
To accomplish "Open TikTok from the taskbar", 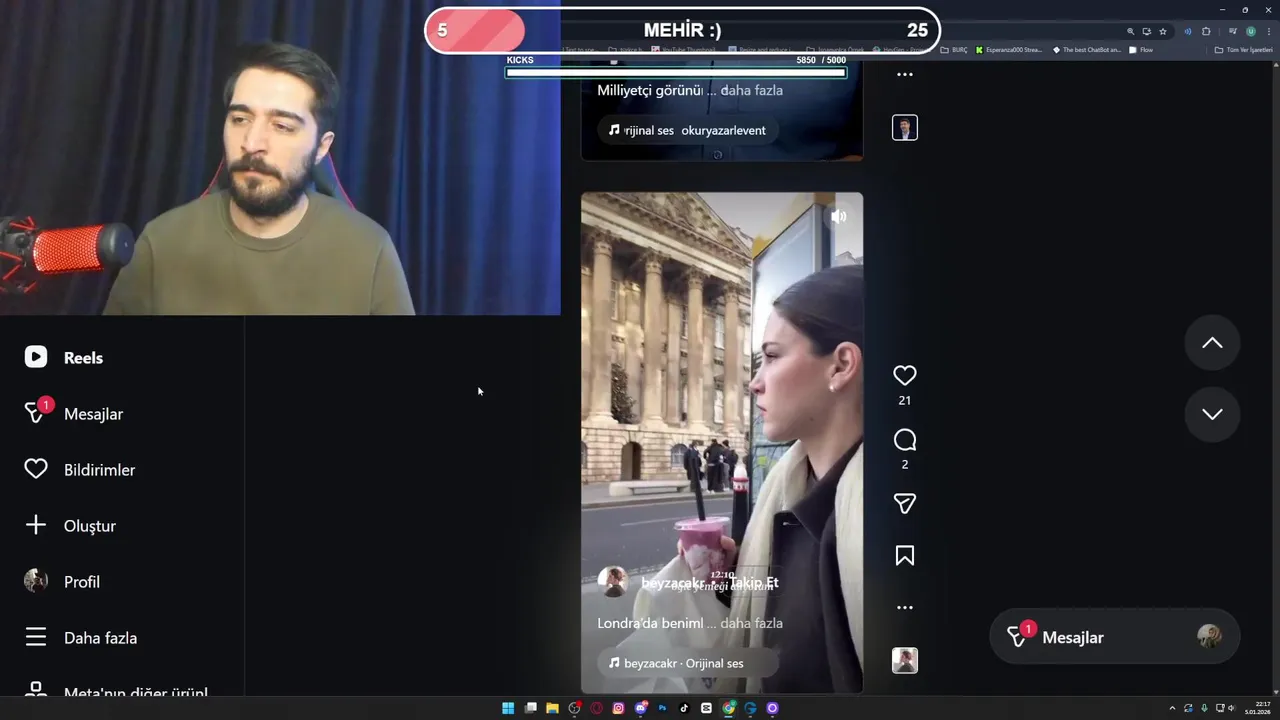I will tap(684, 708).
